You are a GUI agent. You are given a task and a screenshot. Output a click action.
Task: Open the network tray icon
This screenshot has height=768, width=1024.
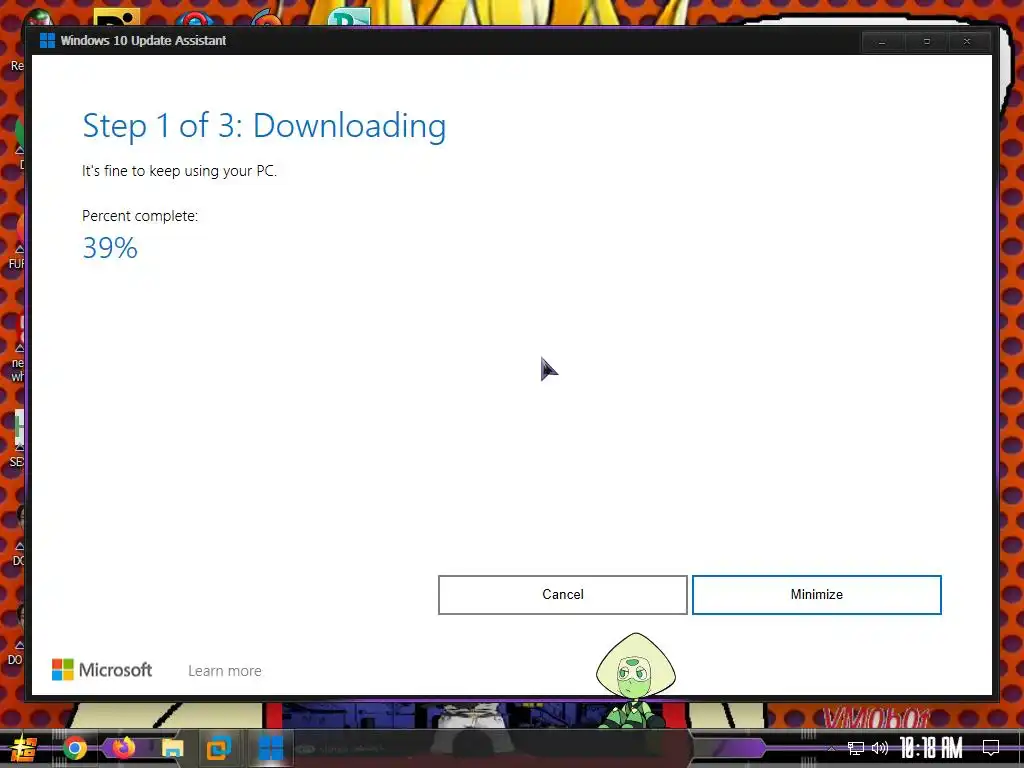pos(856,748)
